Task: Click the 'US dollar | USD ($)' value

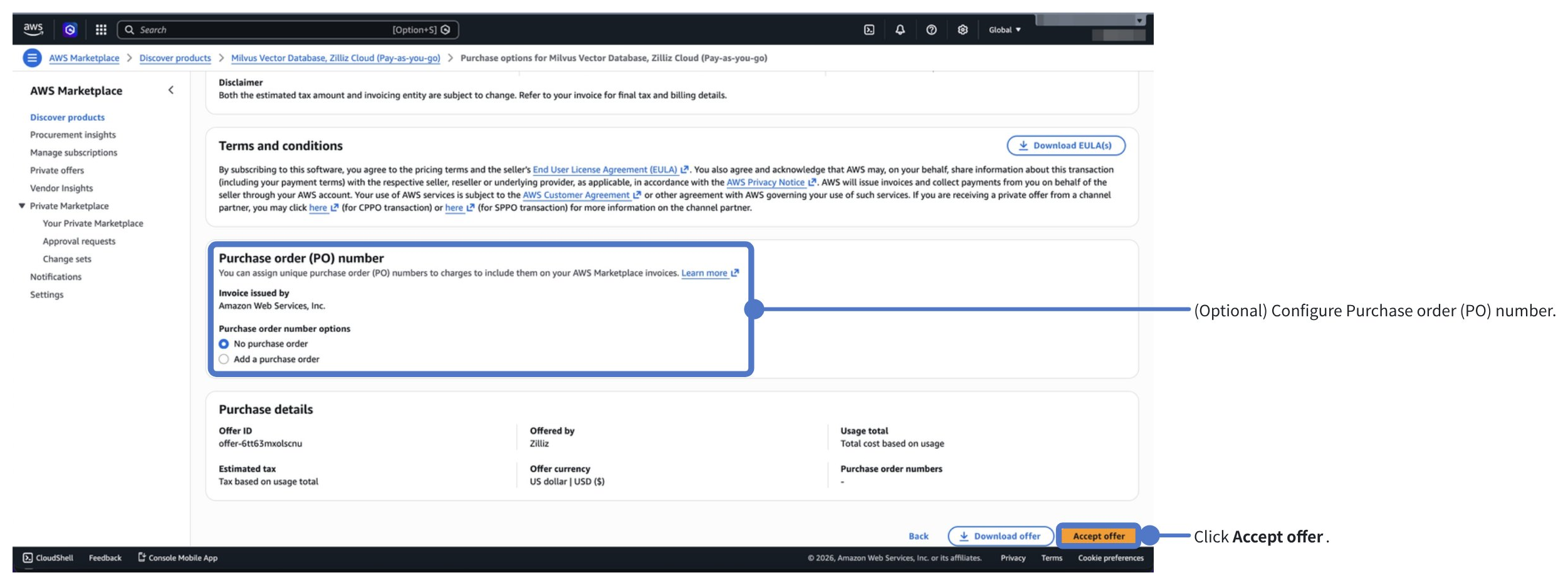Action: click(567, 482)
